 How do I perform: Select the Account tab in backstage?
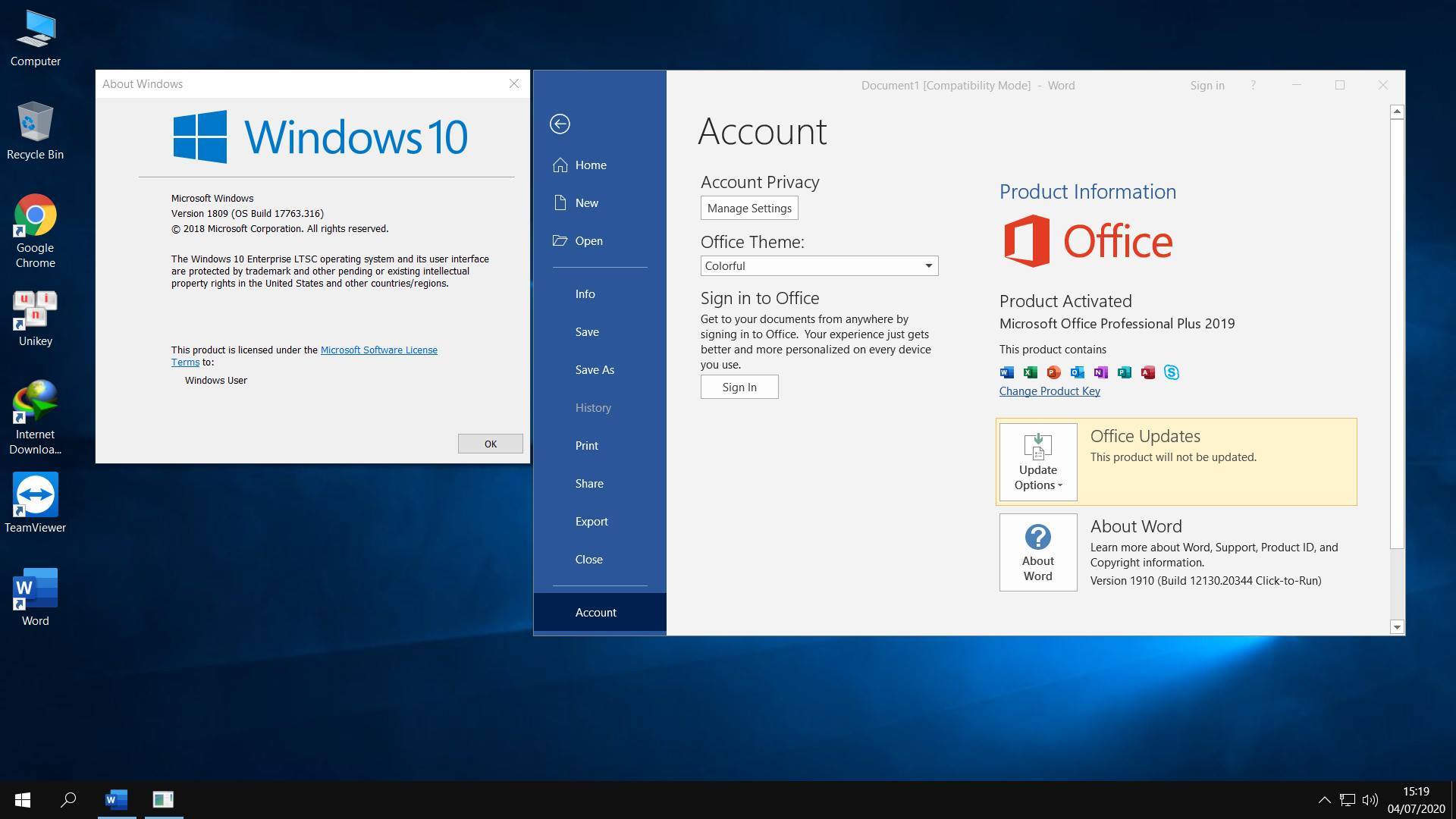599,612
